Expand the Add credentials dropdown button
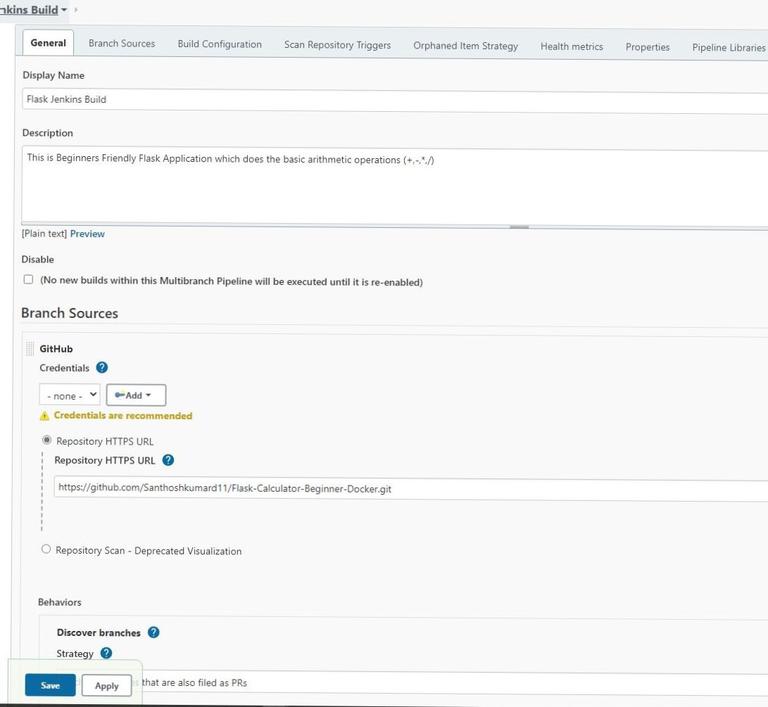768x707 pixels. tap(136, 395)
